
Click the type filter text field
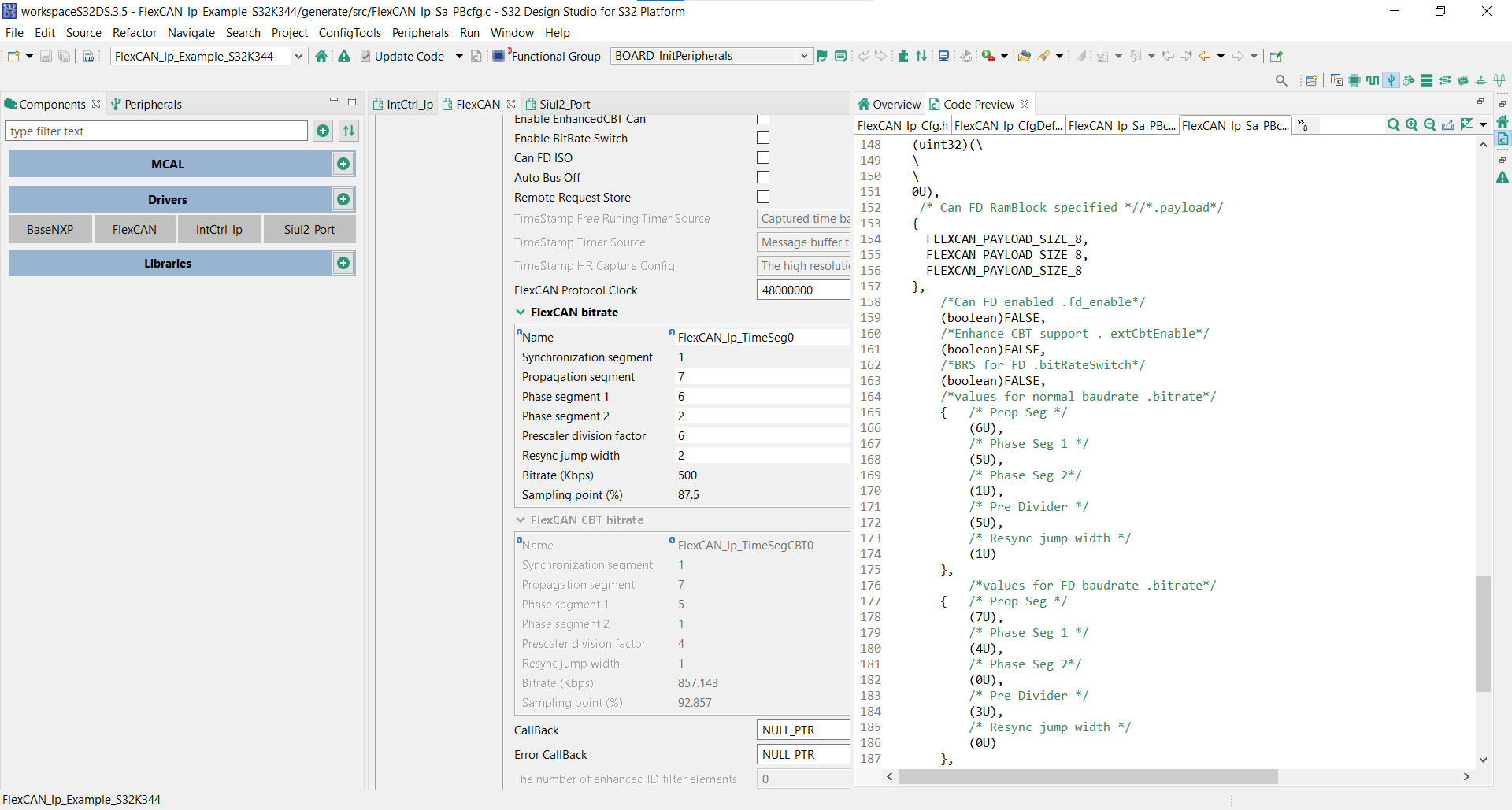pyautogui.click(x=155, y=131)
